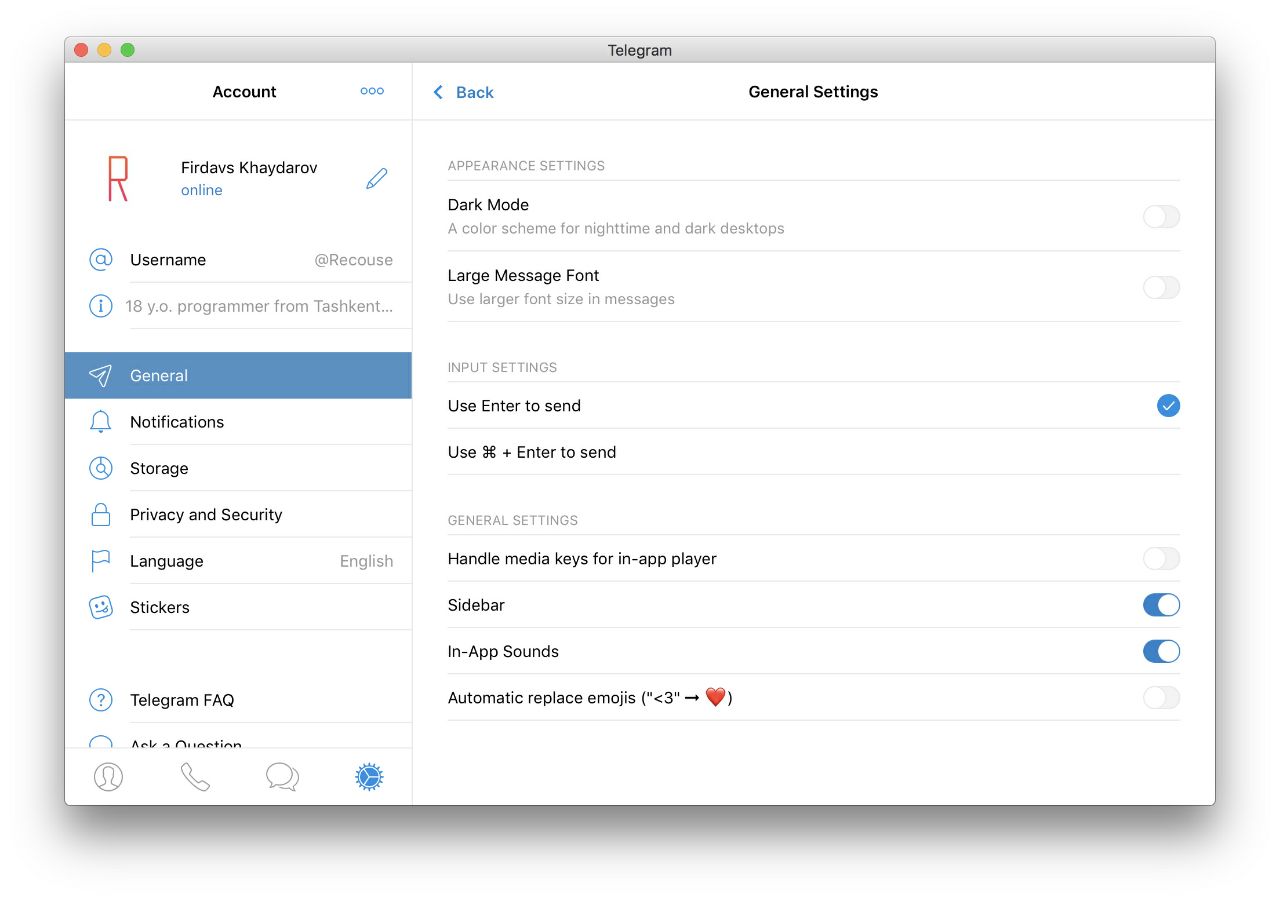Open Language set to English
1280x898 pixels.
pyautogui.click(x=238, y=561)
